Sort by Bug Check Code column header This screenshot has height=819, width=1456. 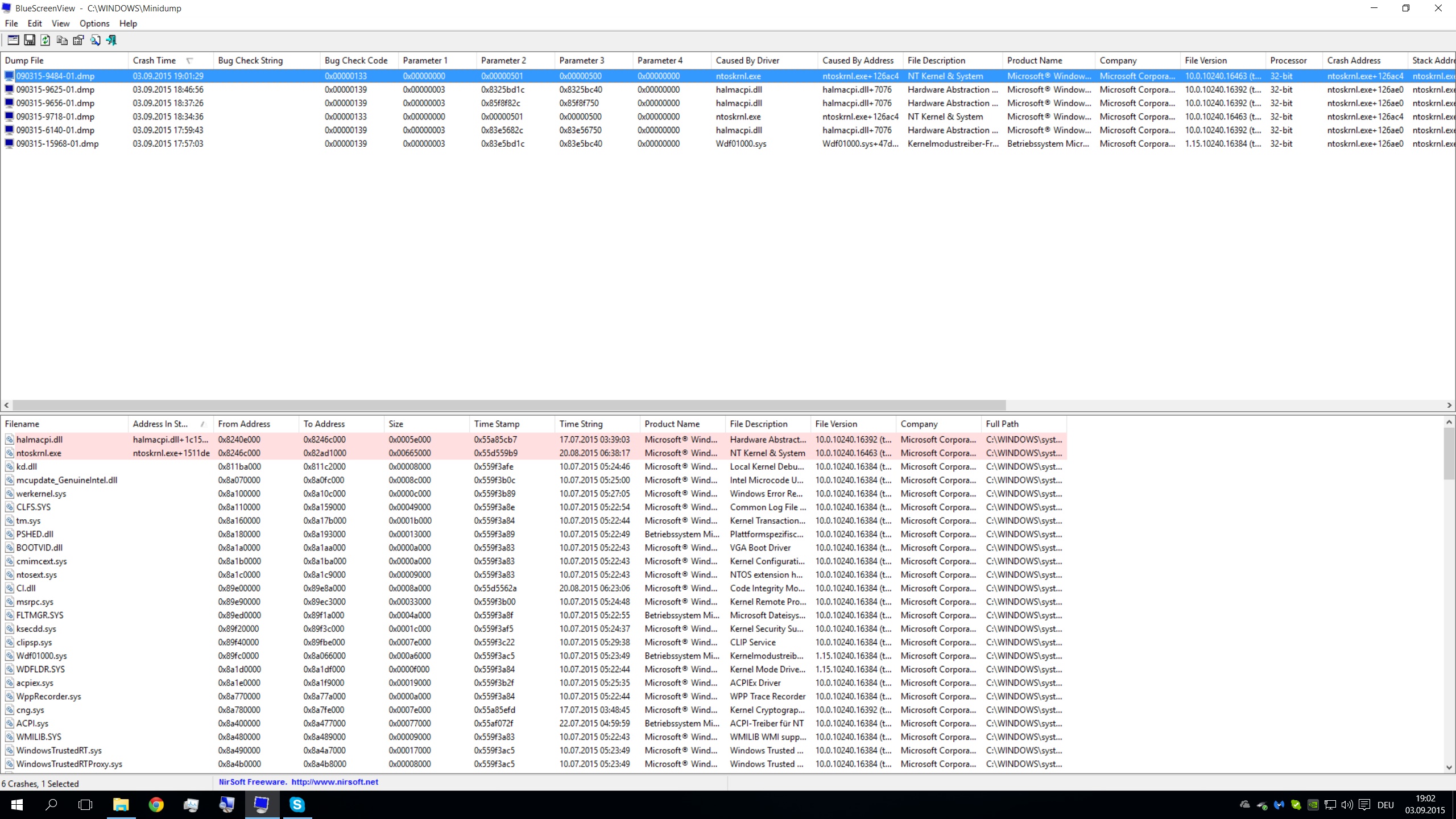(x=355, y=60)
